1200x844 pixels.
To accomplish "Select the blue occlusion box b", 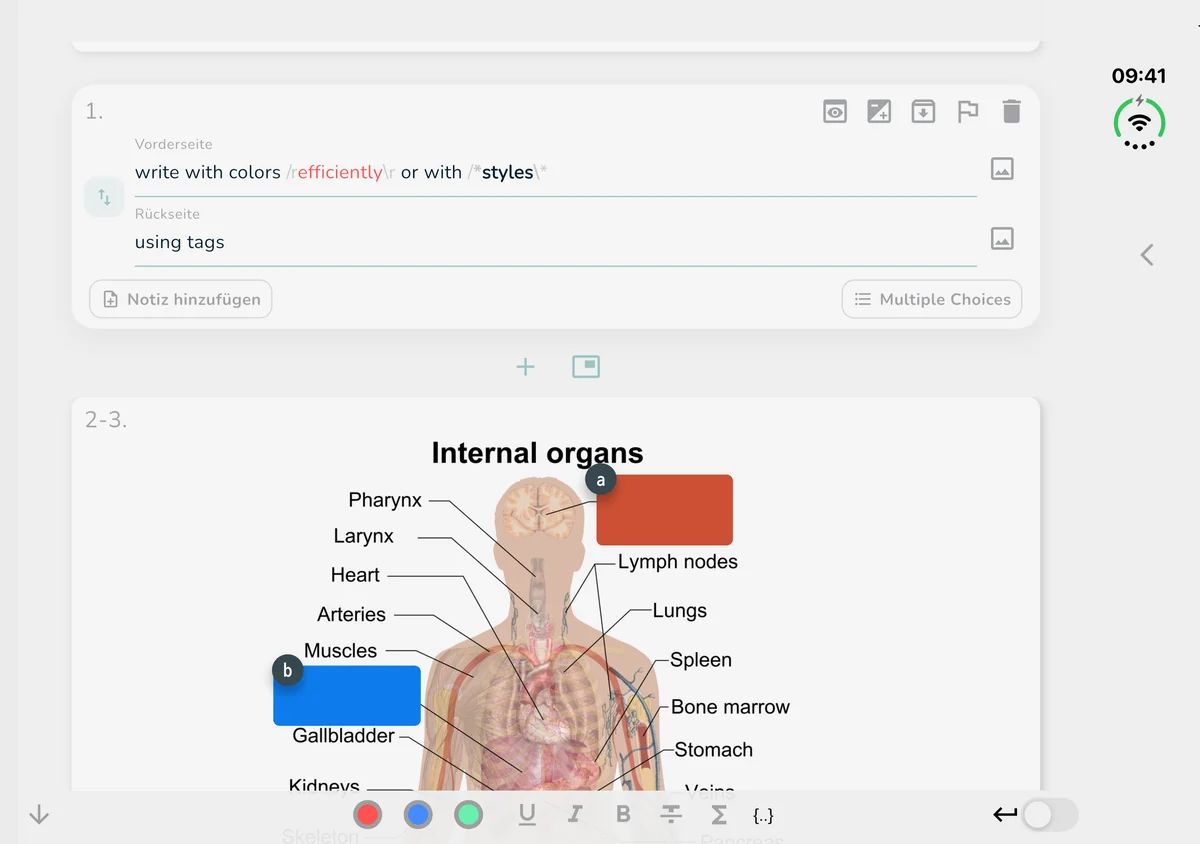I will pos(347,695).
